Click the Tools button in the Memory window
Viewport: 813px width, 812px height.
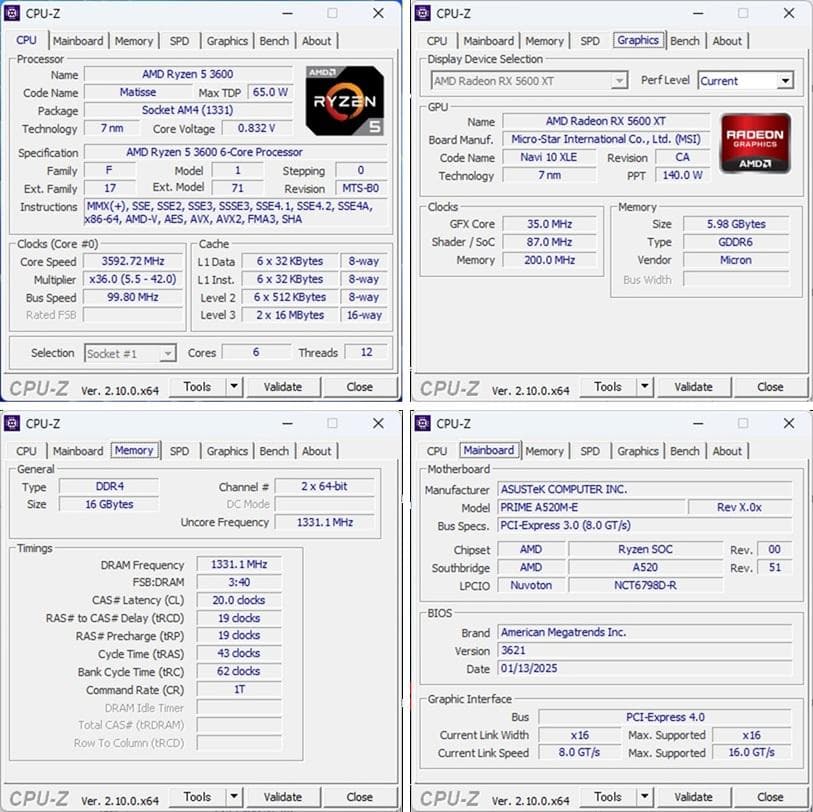[x=197, y=797]
